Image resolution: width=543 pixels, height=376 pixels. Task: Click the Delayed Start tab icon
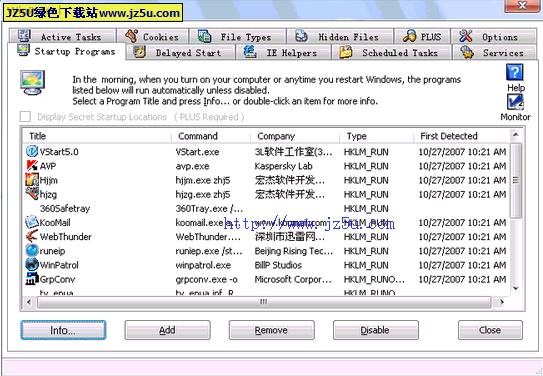(x=139, y=52)
